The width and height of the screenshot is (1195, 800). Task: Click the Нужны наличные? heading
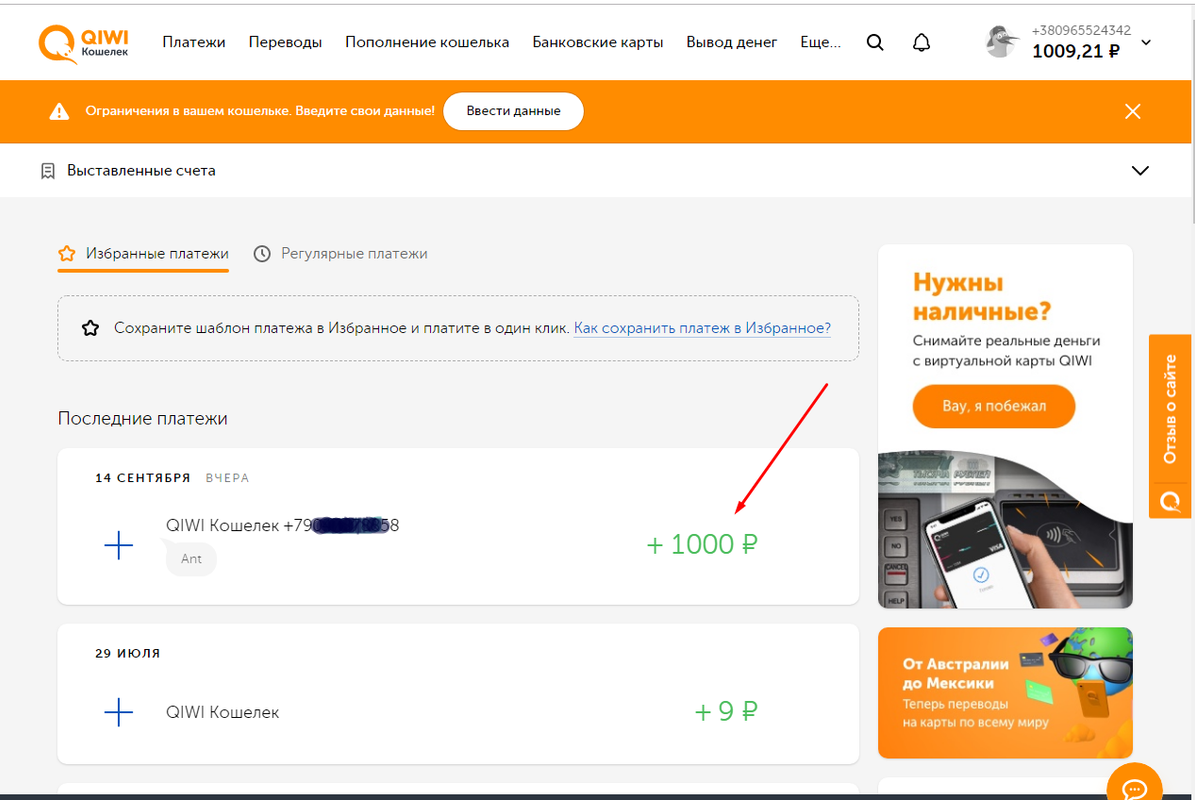tap(982, 296)
